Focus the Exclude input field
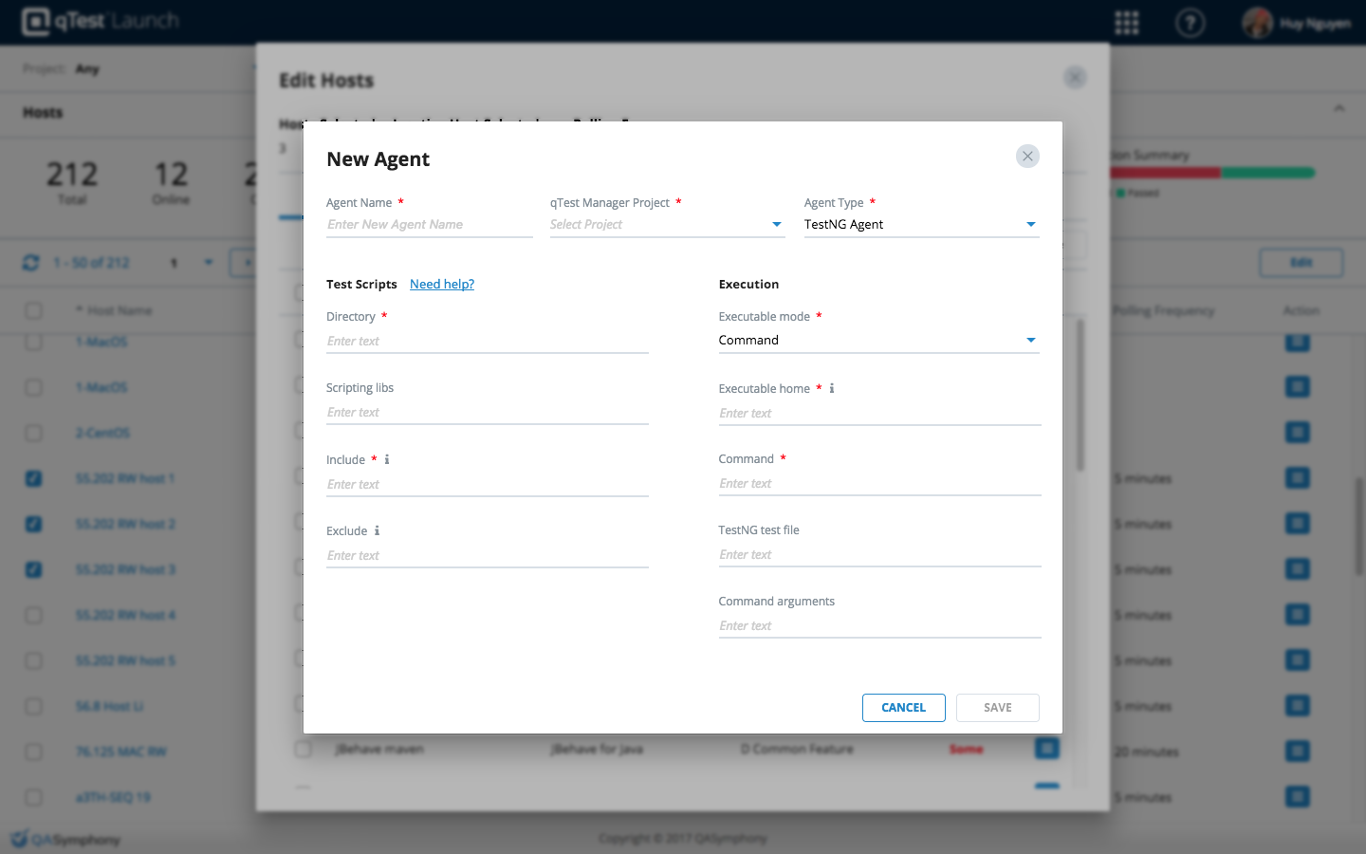 [x=488, y=555]
